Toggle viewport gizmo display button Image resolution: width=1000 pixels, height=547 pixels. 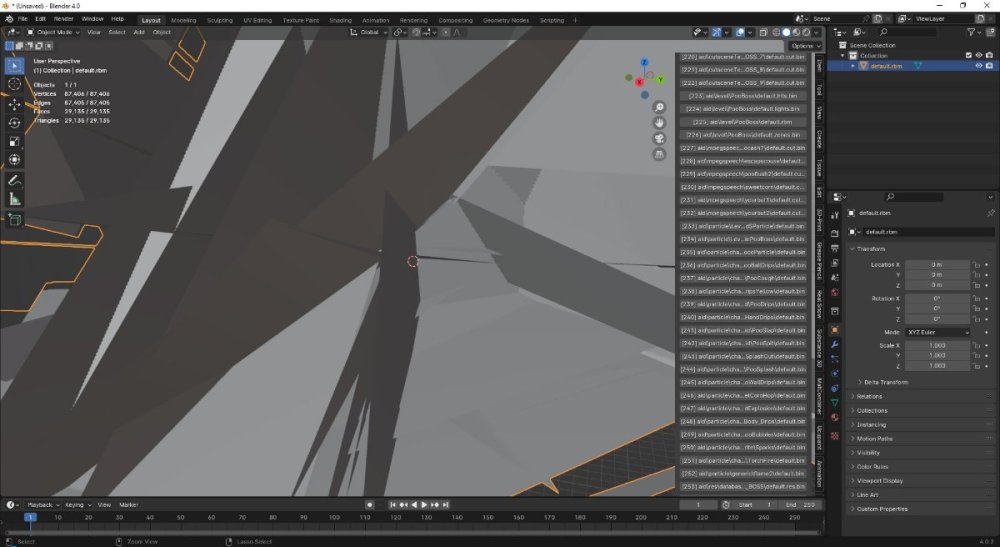717,32
